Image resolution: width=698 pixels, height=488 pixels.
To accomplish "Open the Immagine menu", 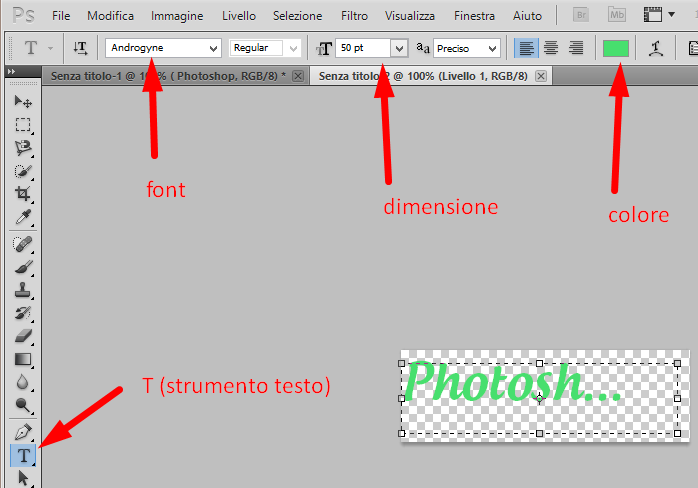I will pyautogui.click(x=177, y=16).
